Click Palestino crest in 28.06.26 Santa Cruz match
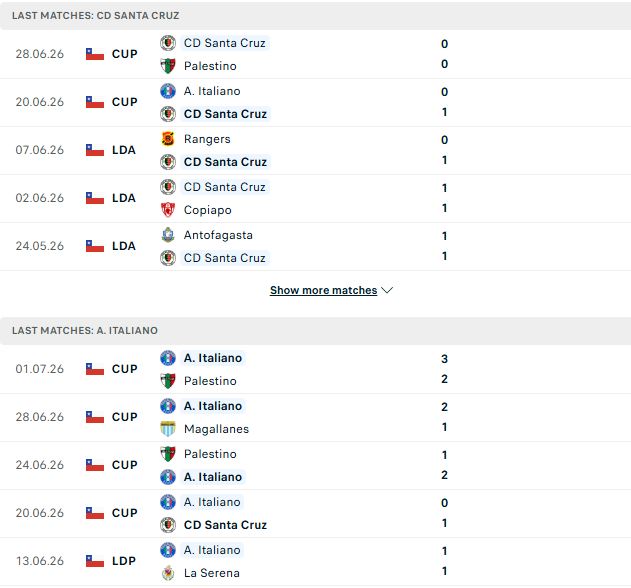Image resolution: width=631 pixels, height=588 pixels. coord(168,66)
